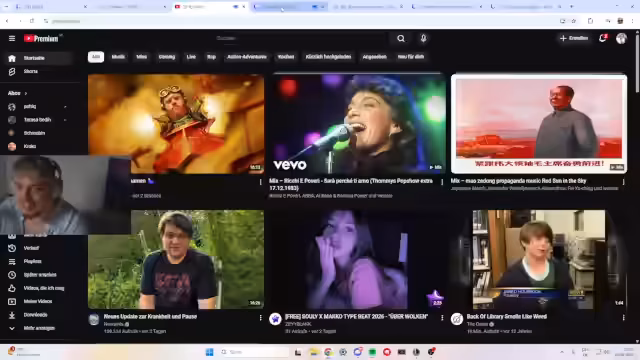The height and width of the screenshot is (360, 640).
Task: Expand Mehr anzeigen in sidebar
Action: click(x=39, y=328)
